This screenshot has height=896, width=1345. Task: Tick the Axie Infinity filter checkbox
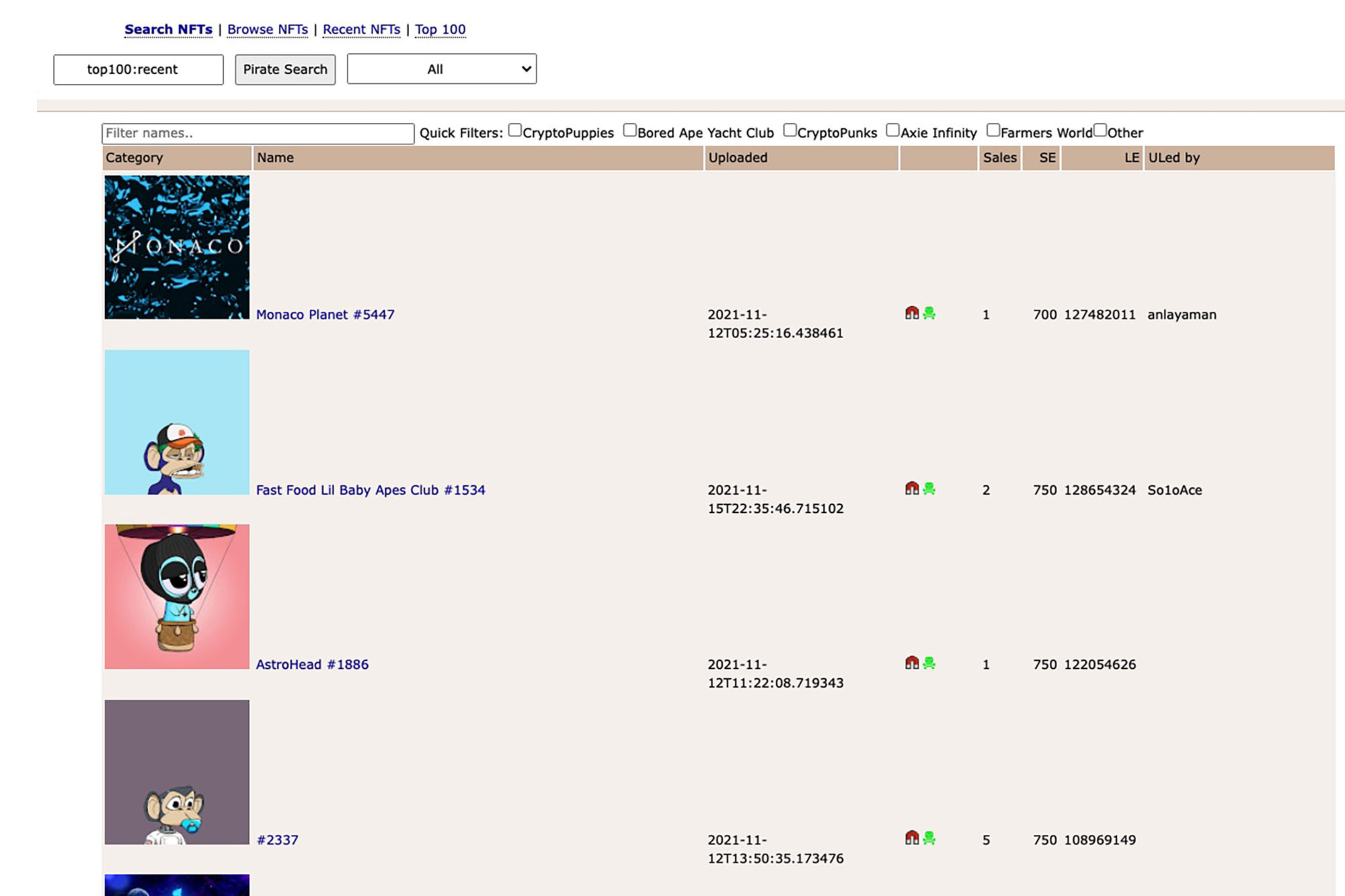pos(893,130)
